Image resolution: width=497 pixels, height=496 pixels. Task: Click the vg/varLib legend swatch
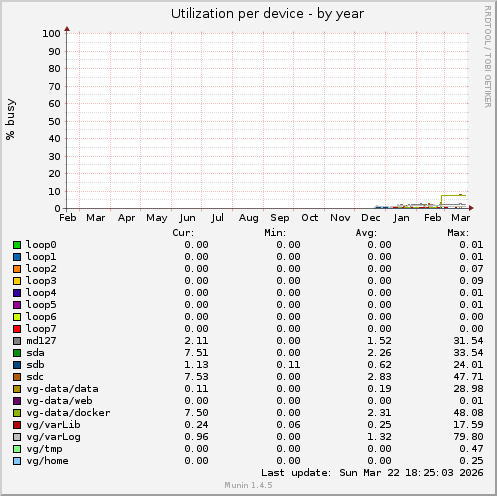[17, 425]
